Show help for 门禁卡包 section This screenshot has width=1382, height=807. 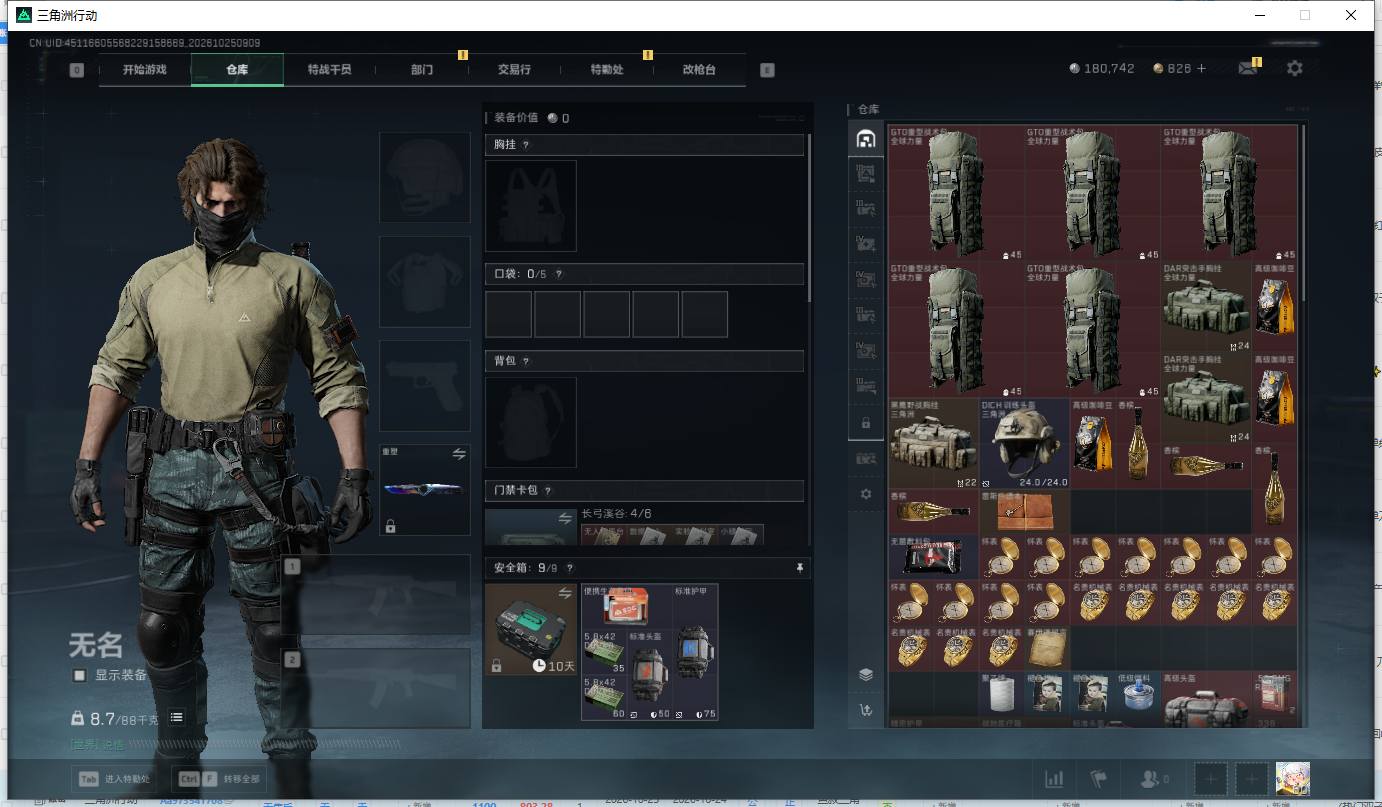548,491
